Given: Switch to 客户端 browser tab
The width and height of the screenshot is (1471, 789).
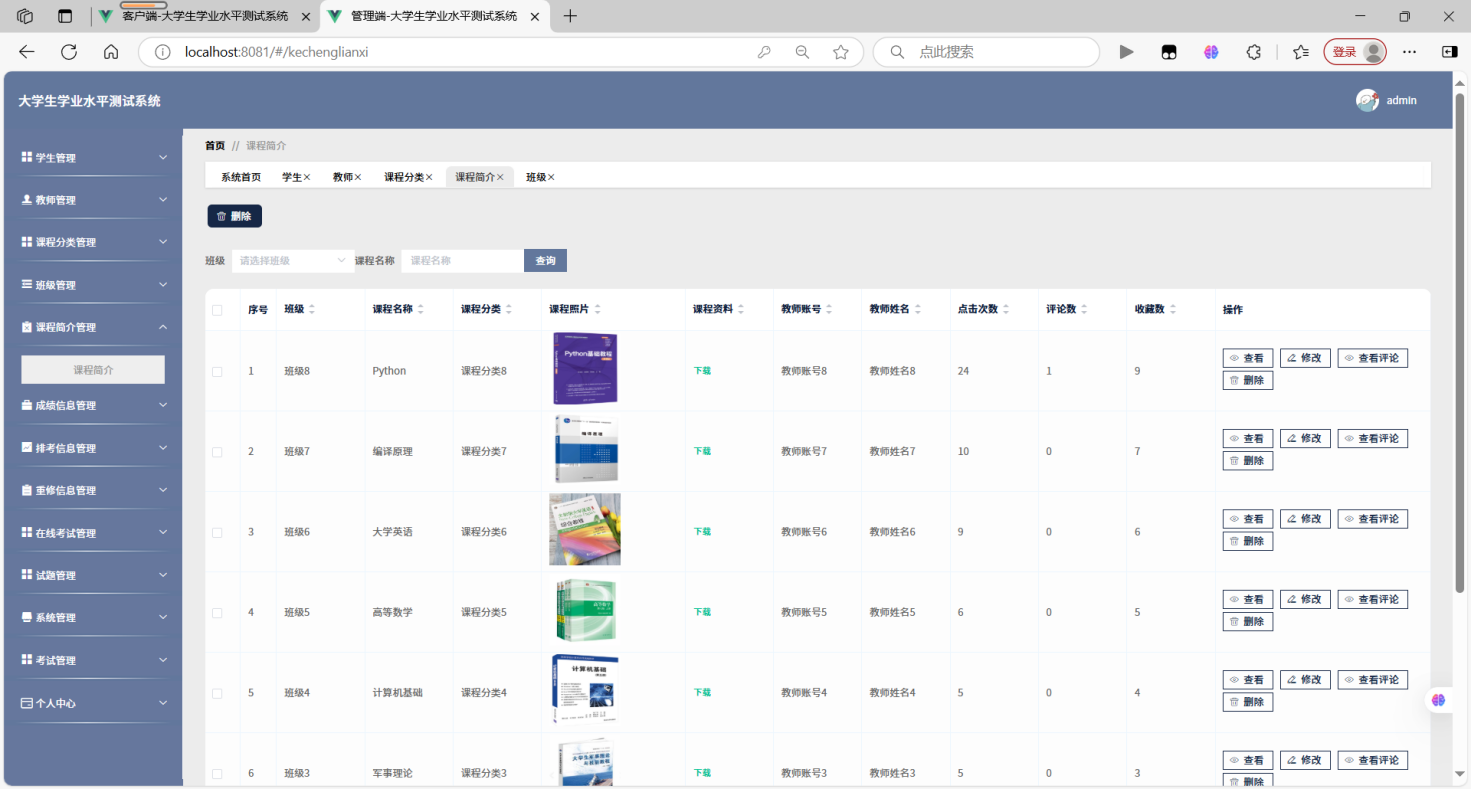Looking at the screenshot, I should tap(205, 16).
